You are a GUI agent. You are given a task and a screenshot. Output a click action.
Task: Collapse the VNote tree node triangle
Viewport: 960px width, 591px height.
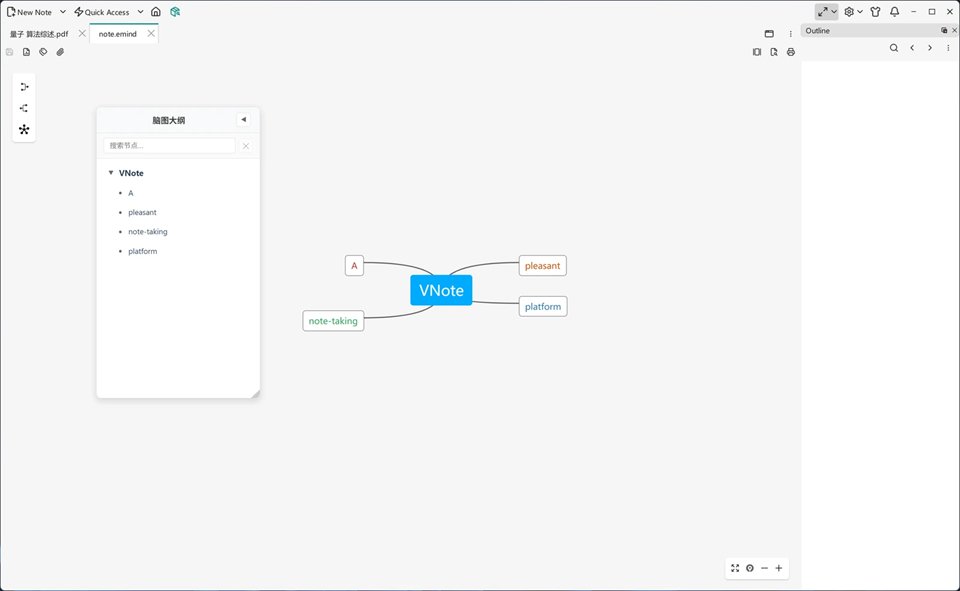[x=111, y=173]
